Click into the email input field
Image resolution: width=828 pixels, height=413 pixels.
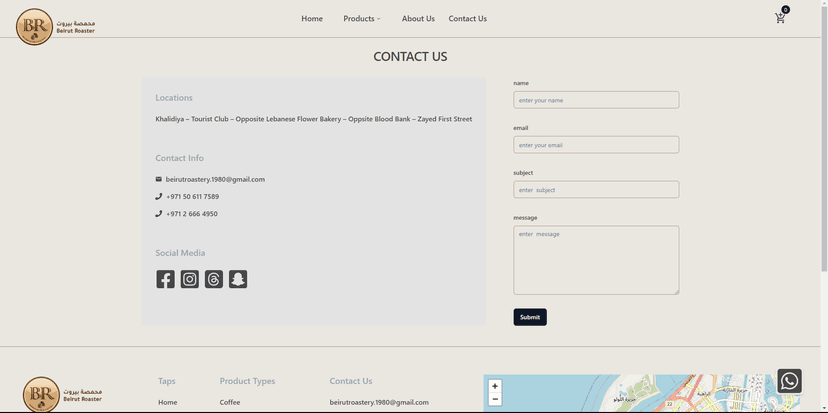(x=596, y=145)
